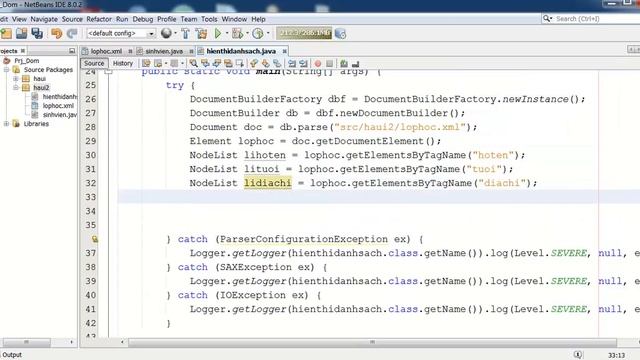
Task: Click the Build Project hammer icon
Action: [186, 33]
